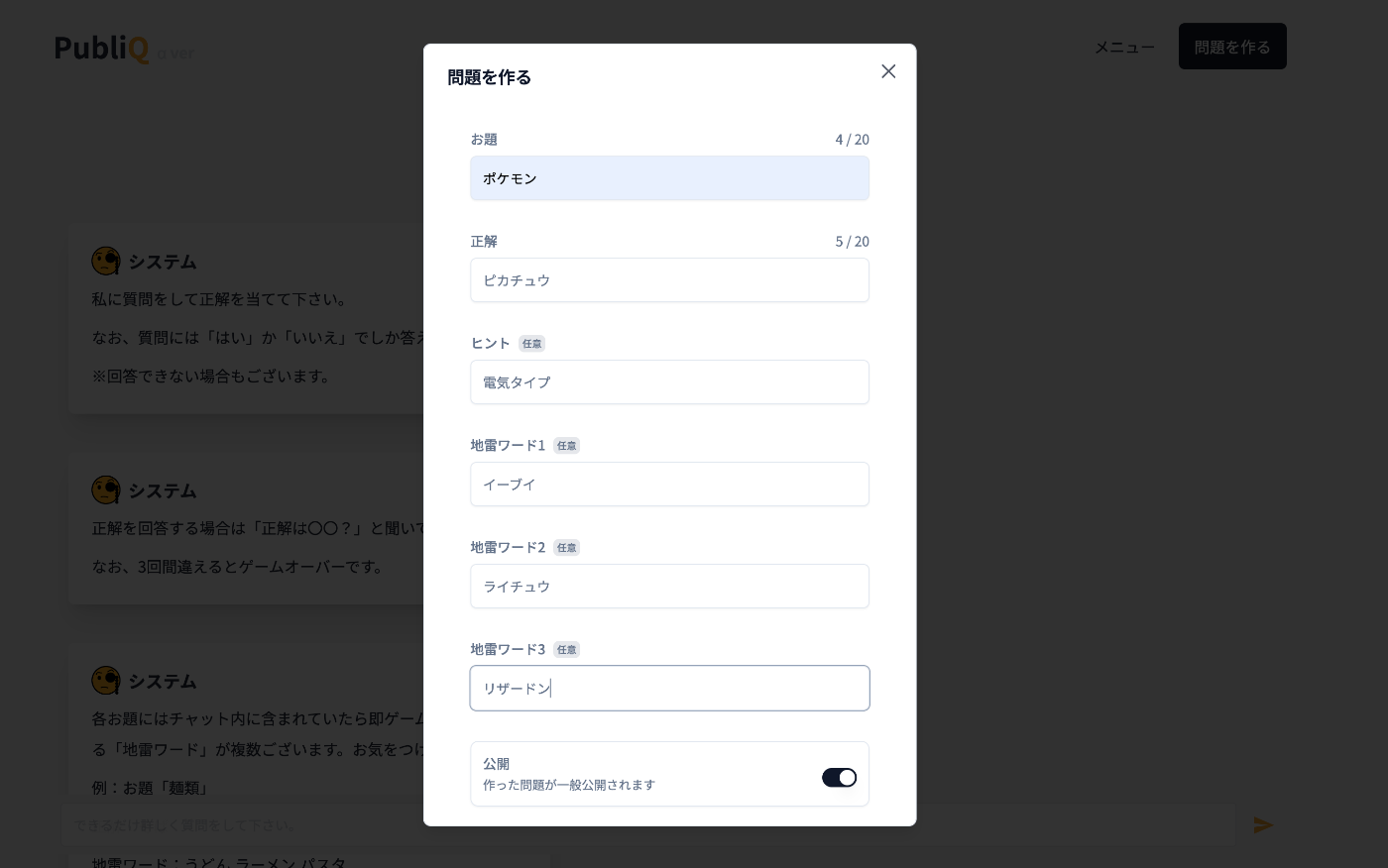Viewport: 1388px width, 868px height.
Task: Click the 正解 label
Action: 484,241
